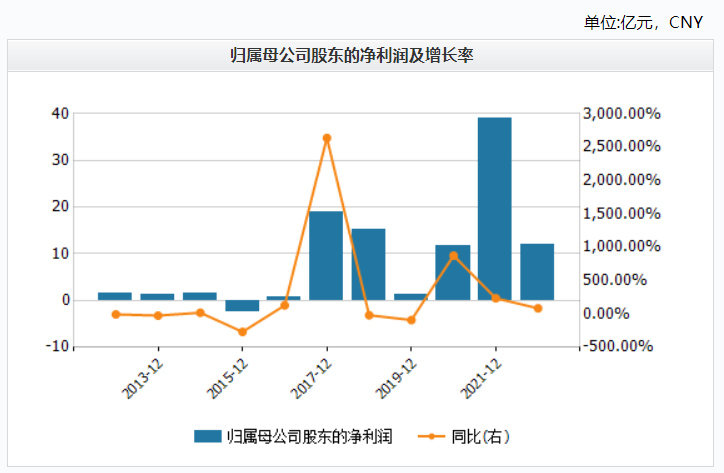The height and width of the screenshot is (473, 724).
Task: Select the final orange data point on the line
Action: 537,308
